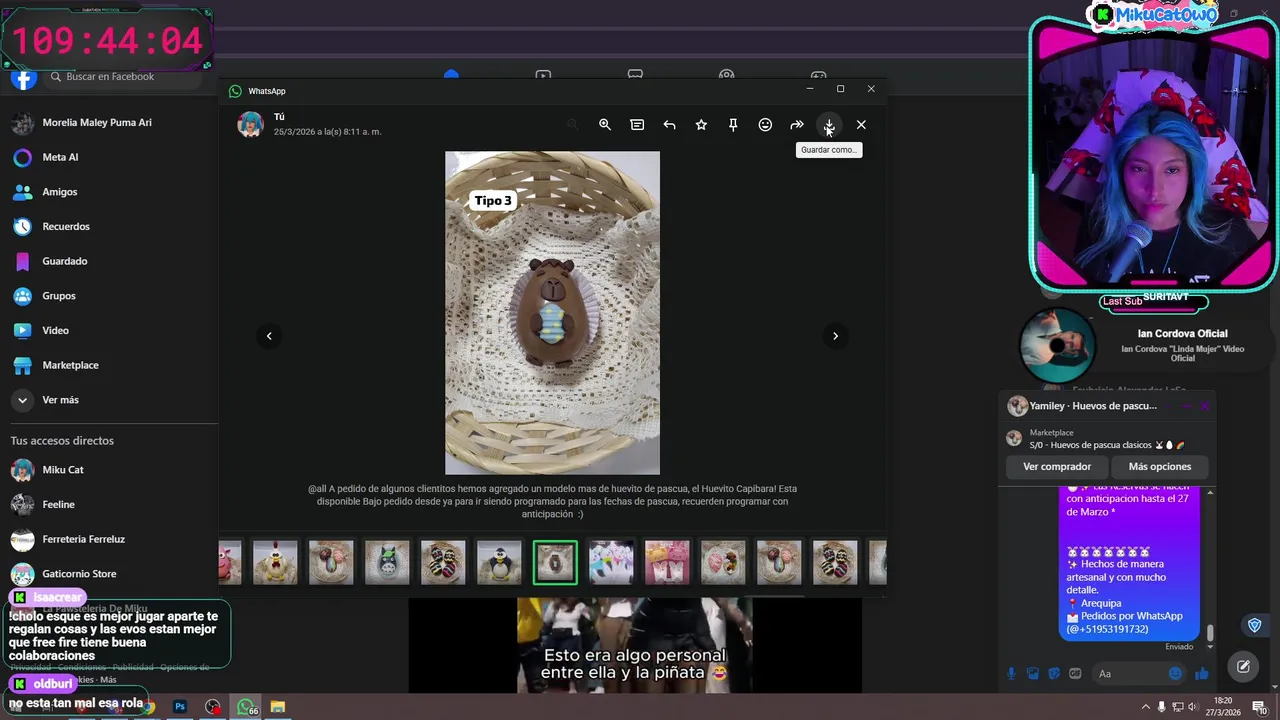This screenshot has width=1280, height=720.
Task: Click the caption text about Huevito Capibara
Action: click(x=552, y=501)
